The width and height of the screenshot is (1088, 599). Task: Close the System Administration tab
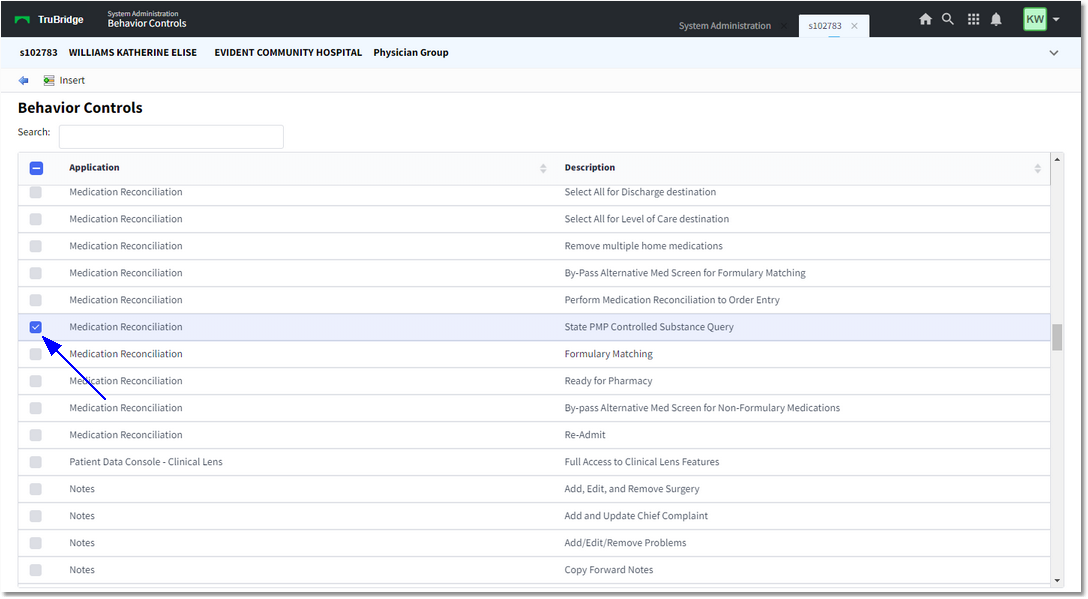coord(783,26)
